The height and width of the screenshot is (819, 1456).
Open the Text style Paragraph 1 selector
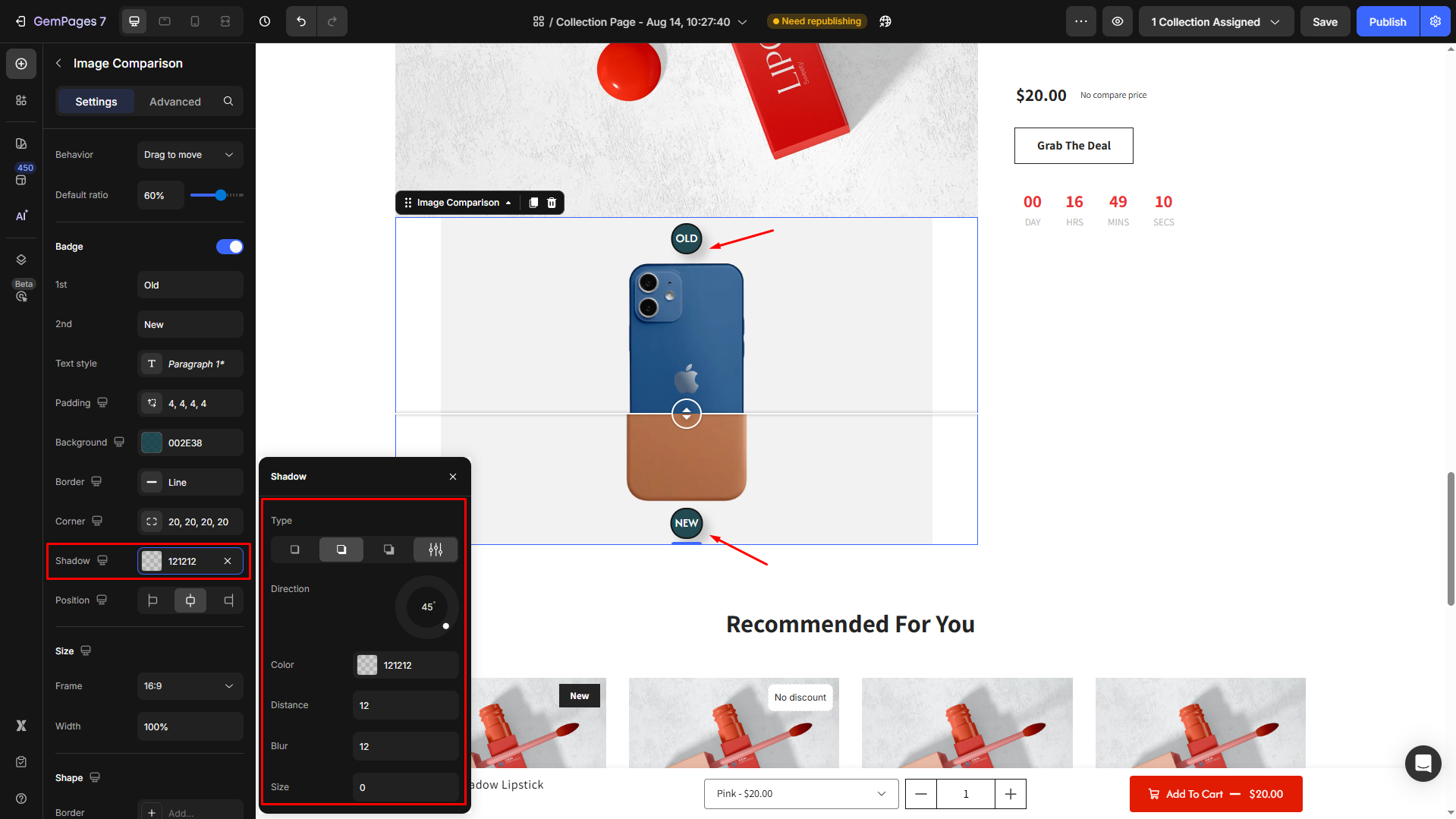pos(190,364)
